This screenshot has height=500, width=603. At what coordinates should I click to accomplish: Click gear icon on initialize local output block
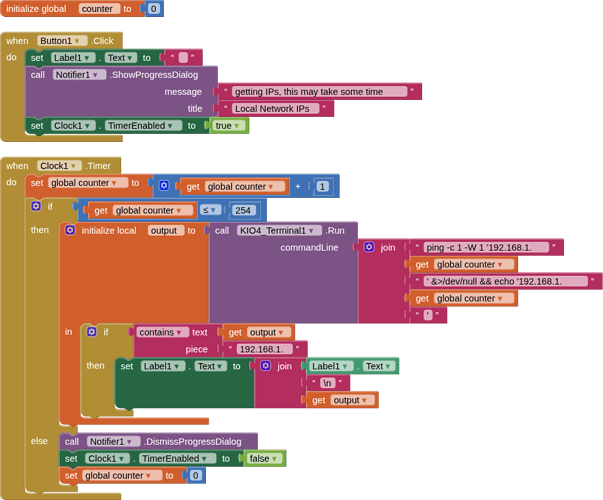(70, 230)
